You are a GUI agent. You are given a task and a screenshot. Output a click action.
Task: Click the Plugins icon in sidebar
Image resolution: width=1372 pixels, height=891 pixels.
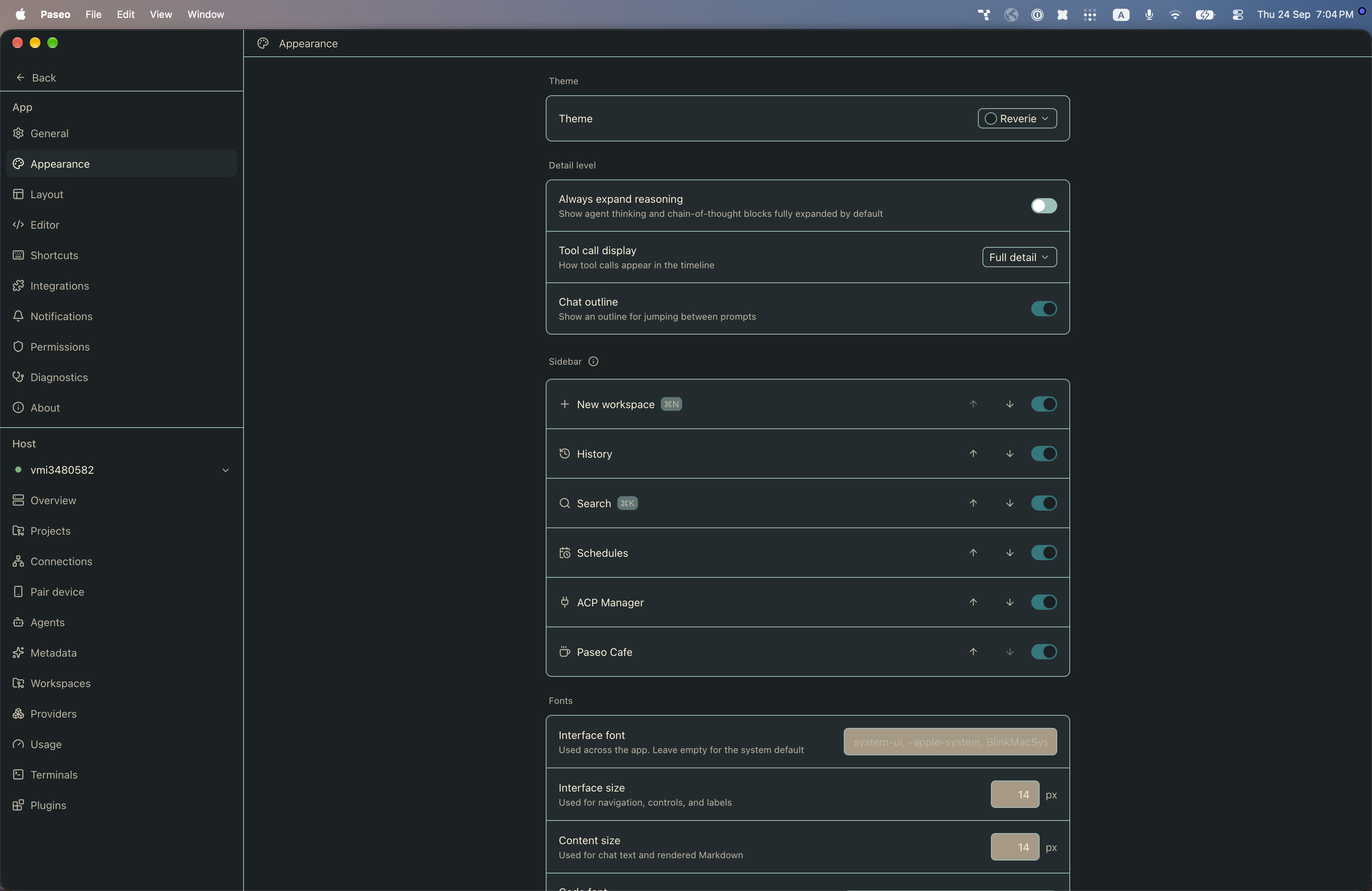point(18,805)
